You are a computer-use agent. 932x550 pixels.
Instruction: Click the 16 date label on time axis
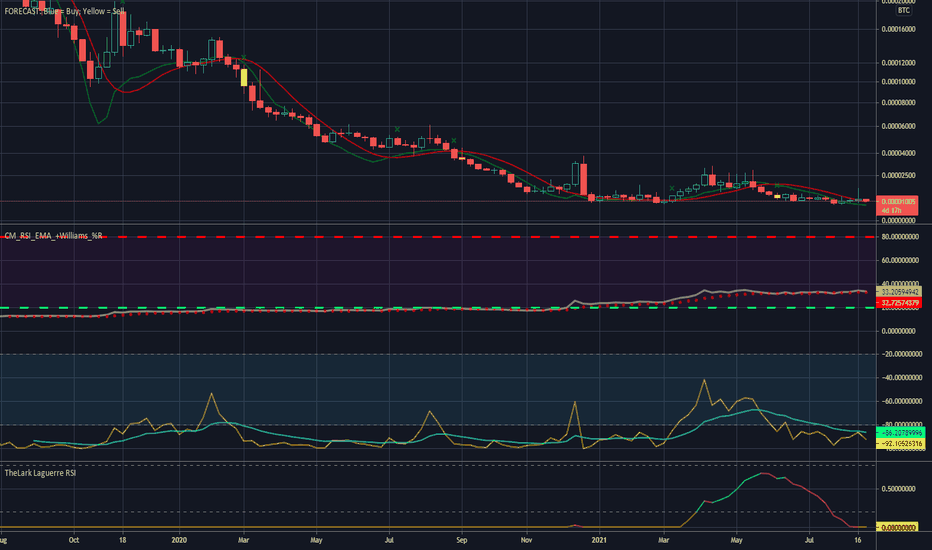858,540
